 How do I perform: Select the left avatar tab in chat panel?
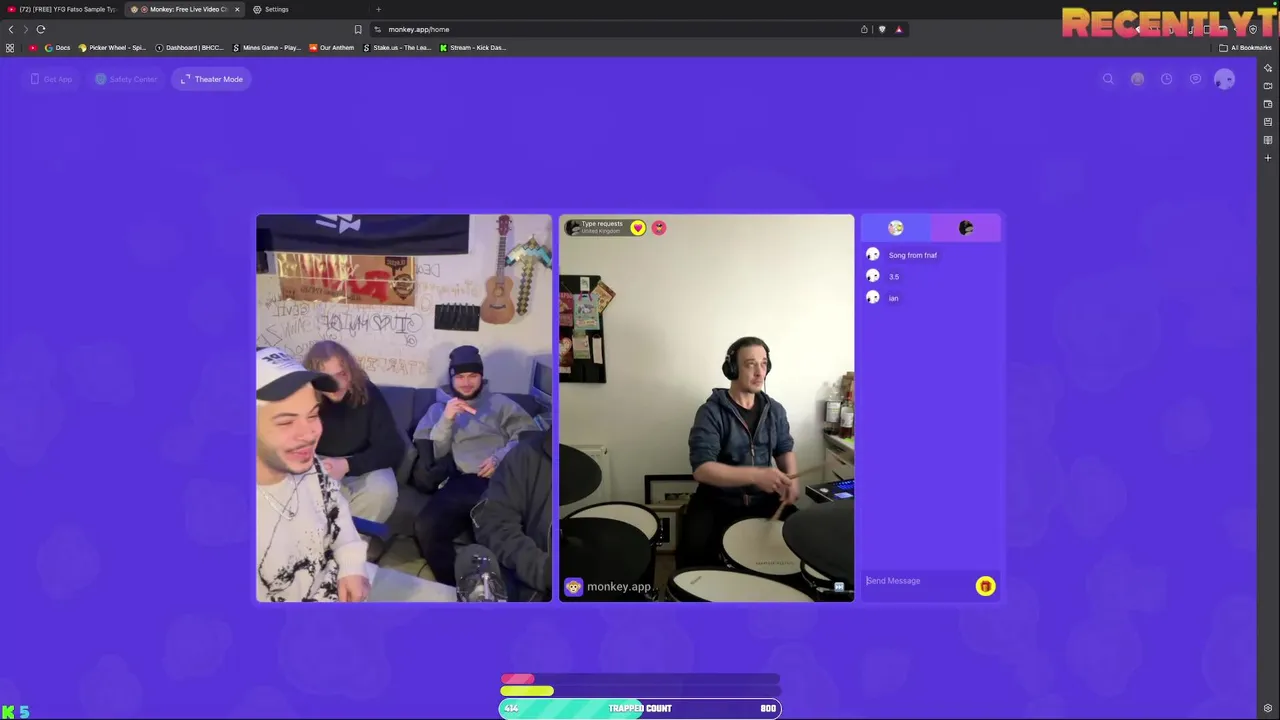click(896, 228)
